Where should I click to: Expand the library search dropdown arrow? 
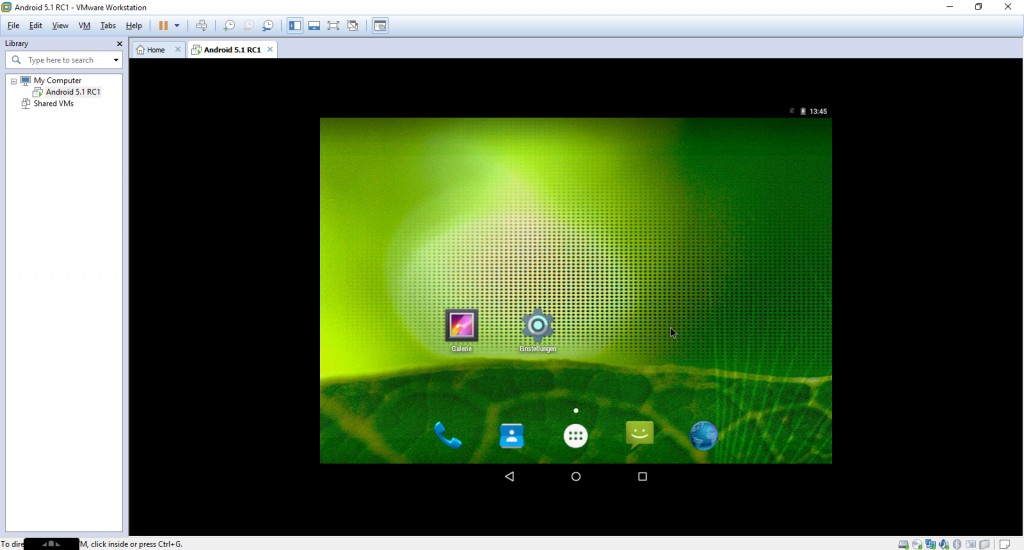click(116, 60)
